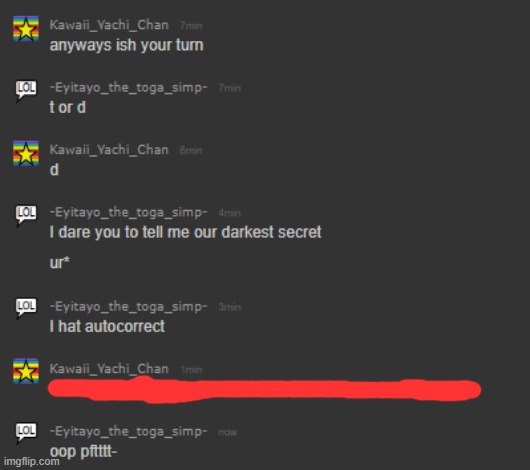Select the 4min timestamp
Image resolution: width=530 pixels, height=470 pixels.
[x=230, y=213]
